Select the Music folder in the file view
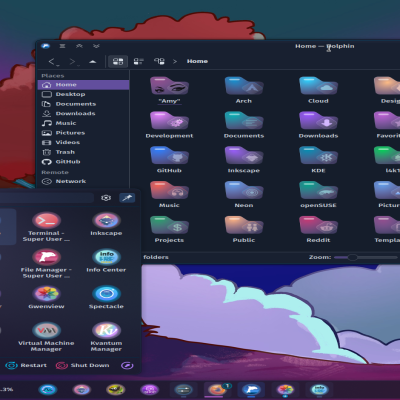The image size is (400, 400). [169, 190]
